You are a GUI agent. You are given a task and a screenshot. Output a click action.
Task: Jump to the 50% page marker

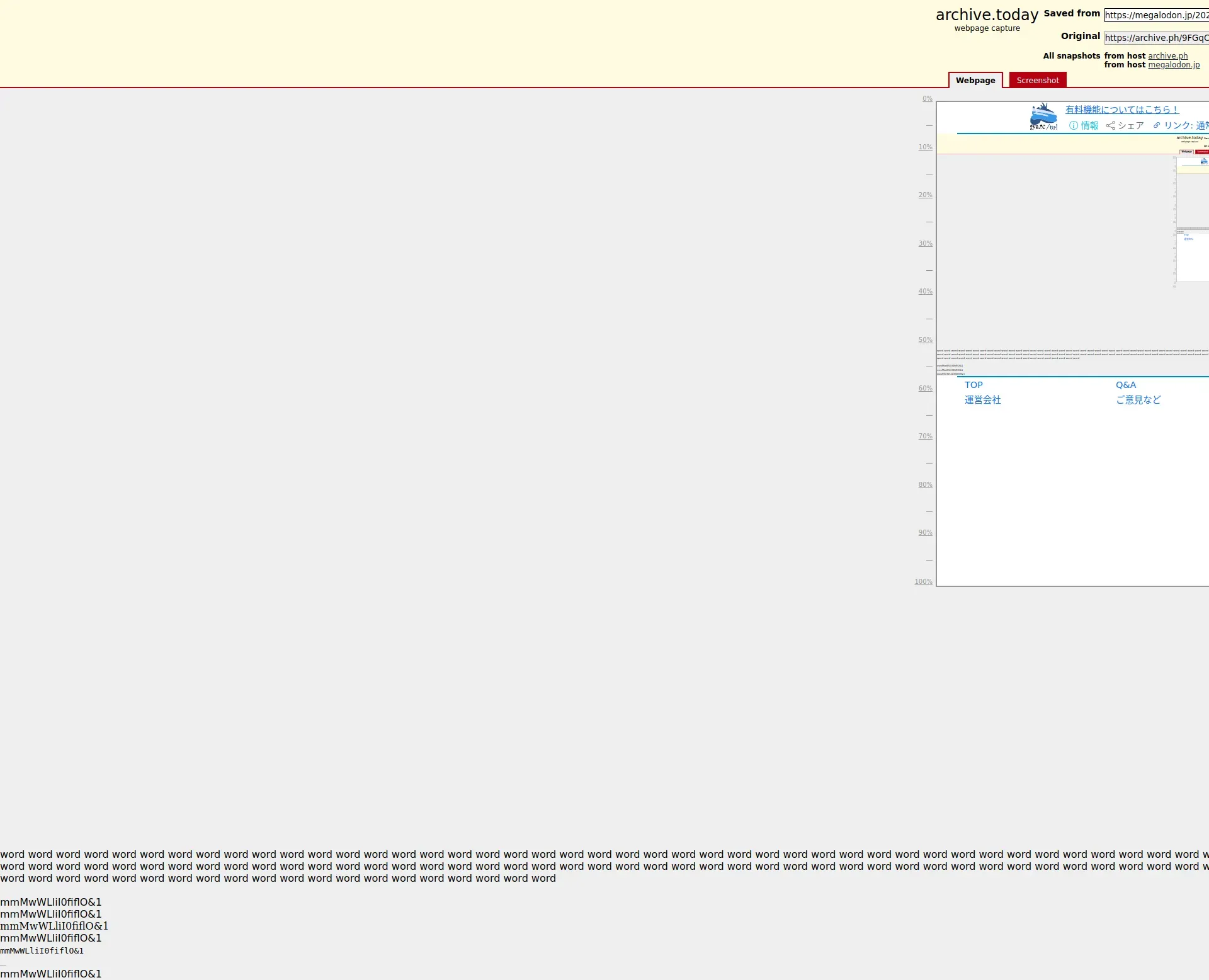click(925, 340)
